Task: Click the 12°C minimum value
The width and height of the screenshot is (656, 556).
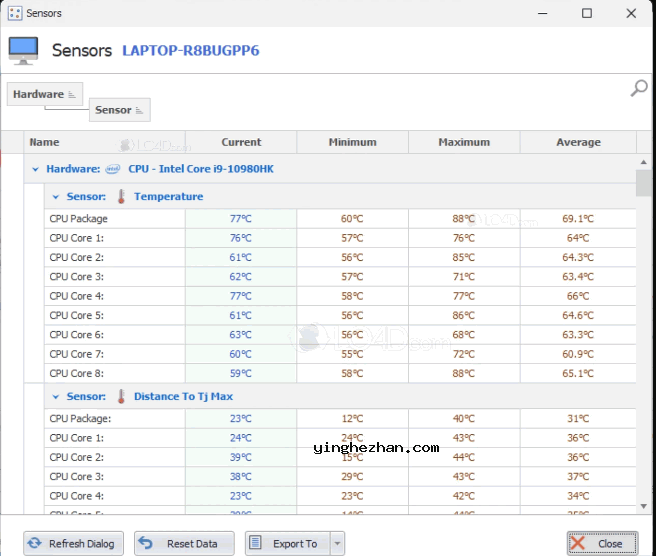Action: coord(352,419)
